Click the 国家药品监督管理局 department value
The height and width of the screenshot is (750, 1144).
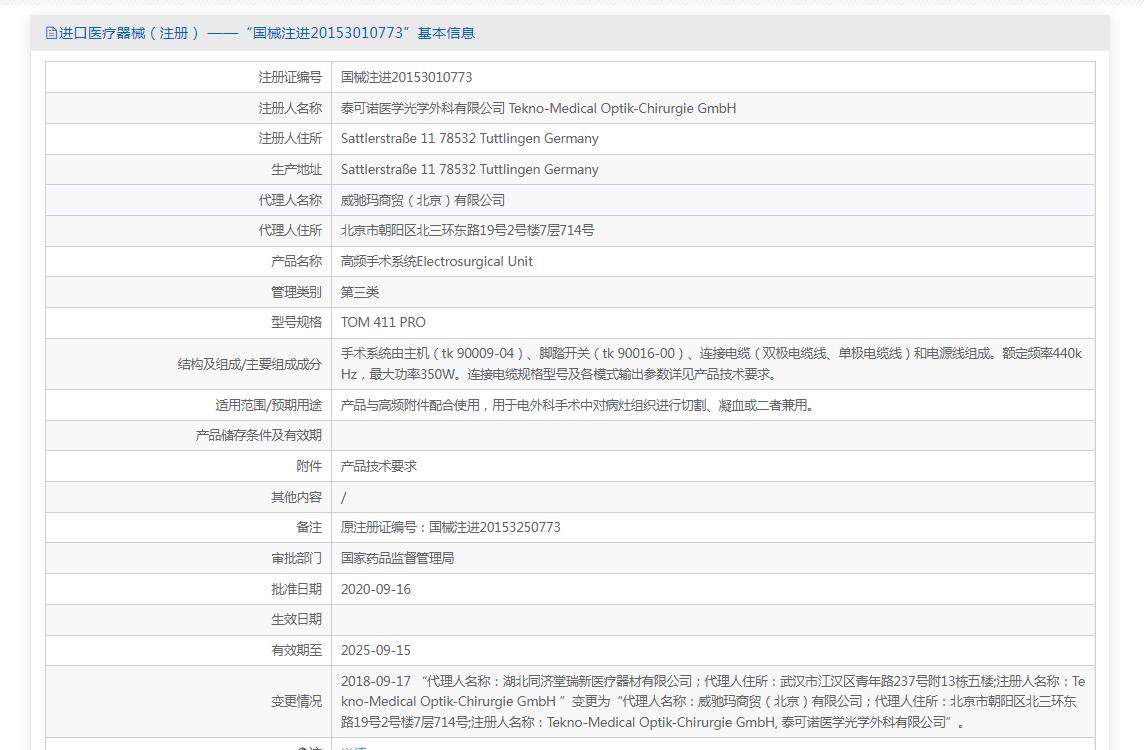click(398, 558)
